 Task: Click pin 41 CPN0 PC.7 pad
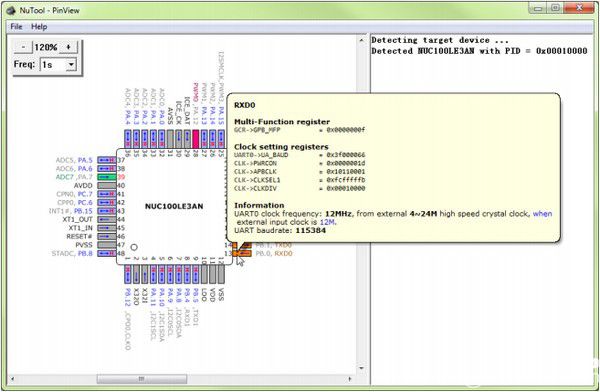106,194
